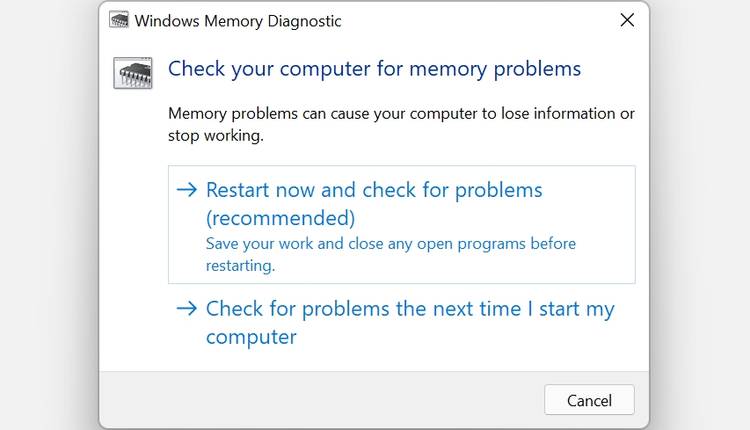Click the "stop working." line of the description
The height and width of the screenshot is (430, 750).
click(x=215, y=136)
